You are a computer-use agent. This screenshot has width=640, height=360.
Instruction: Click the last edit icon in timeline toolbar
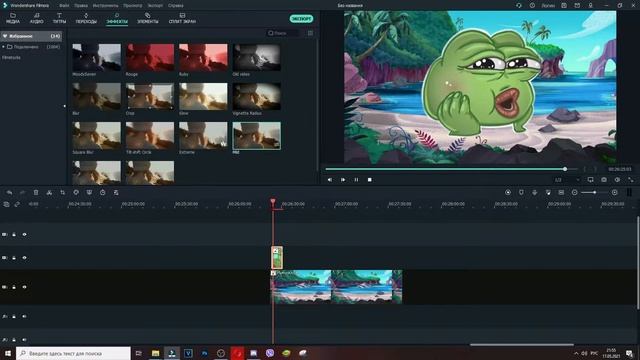tap(116, 192)
